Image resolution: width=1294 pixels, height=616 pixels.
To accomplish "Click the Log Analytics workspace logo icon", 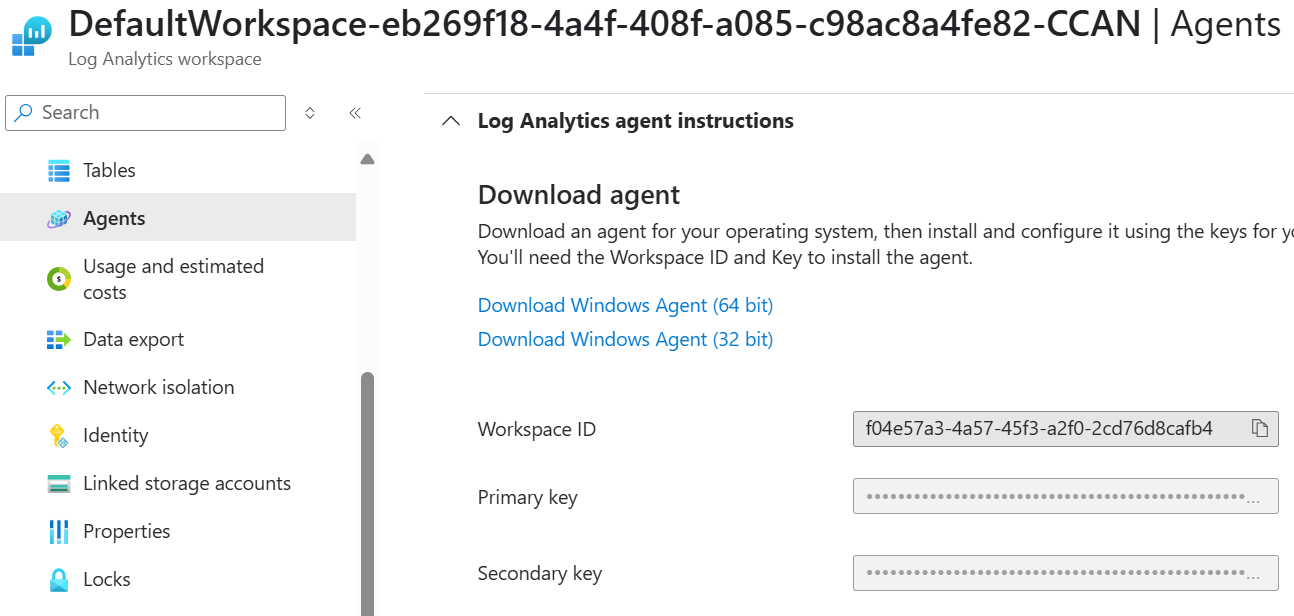I will point(31,36).
